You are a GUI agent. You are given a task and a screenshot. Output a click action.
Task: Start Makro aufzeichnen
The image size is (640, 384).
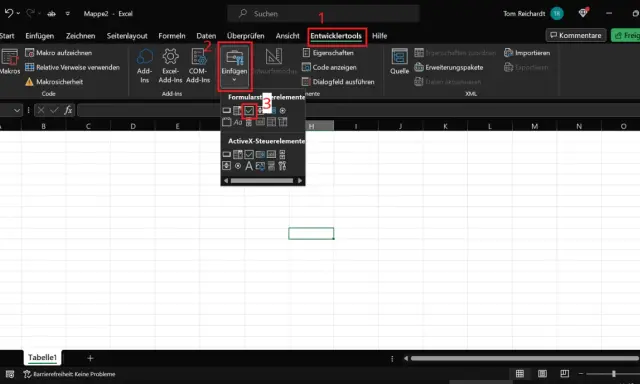coord(58,53)
